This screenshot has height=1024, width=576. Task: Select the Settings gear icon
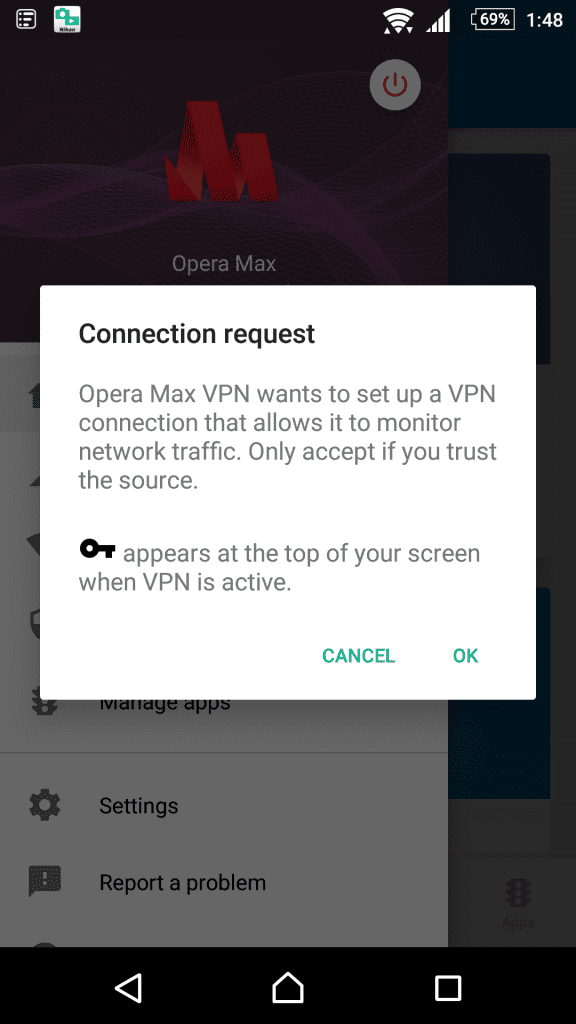point(45,805)
